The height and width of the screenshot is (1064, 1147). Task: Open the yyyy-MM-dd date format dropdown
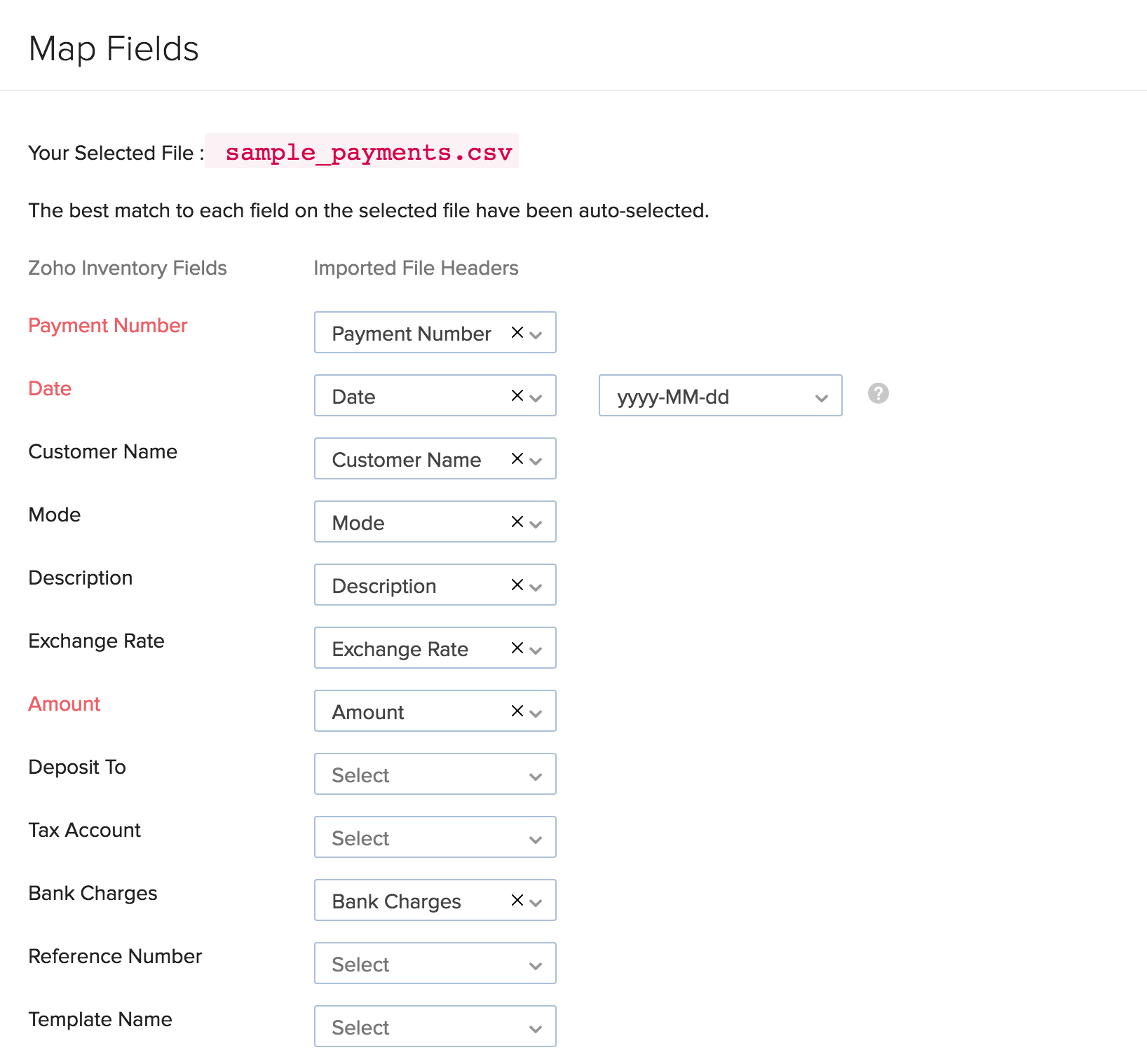(x=720, y=396)
